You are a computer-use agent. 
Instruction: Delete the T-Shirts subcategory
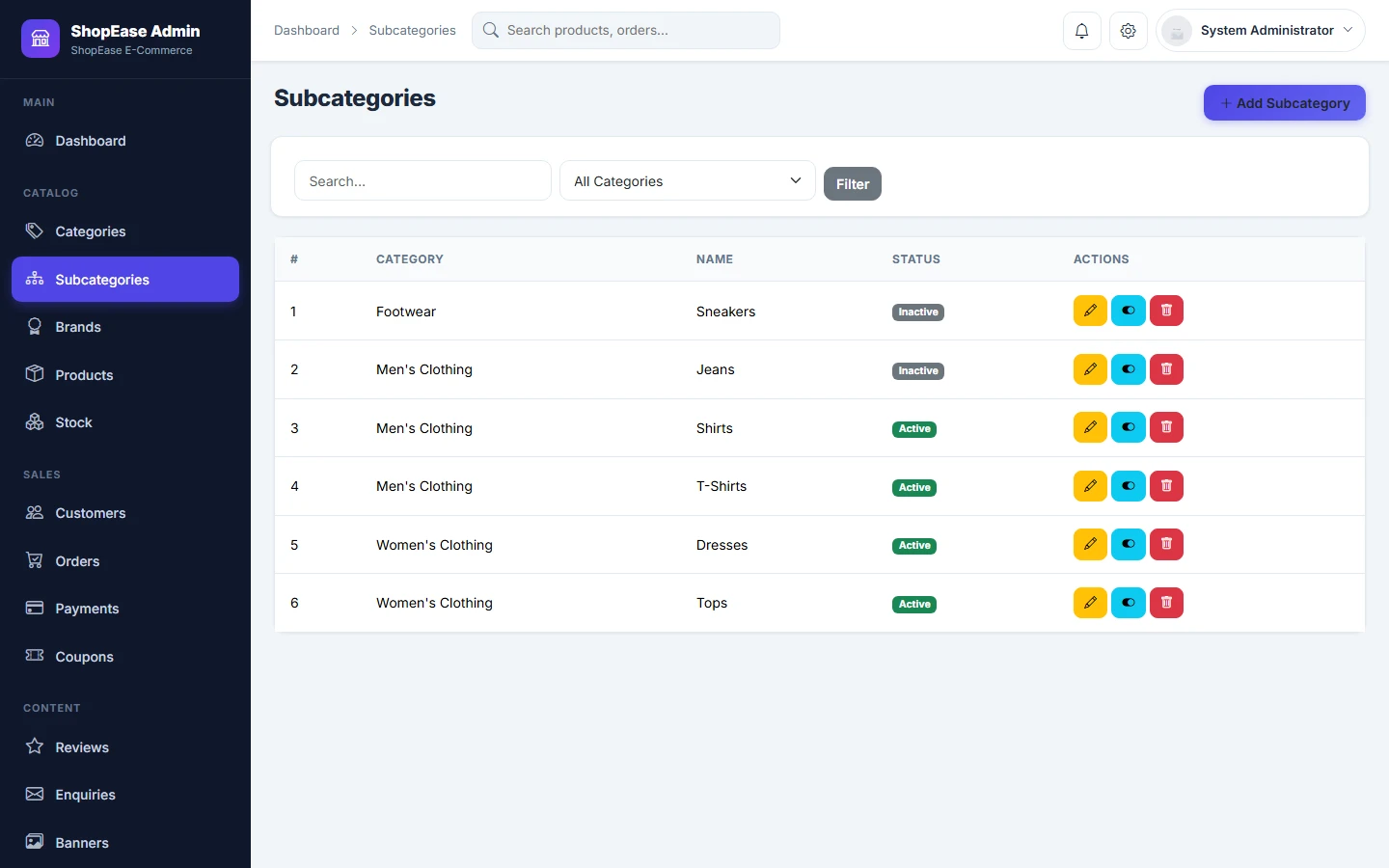click(x=1166, y=486)
